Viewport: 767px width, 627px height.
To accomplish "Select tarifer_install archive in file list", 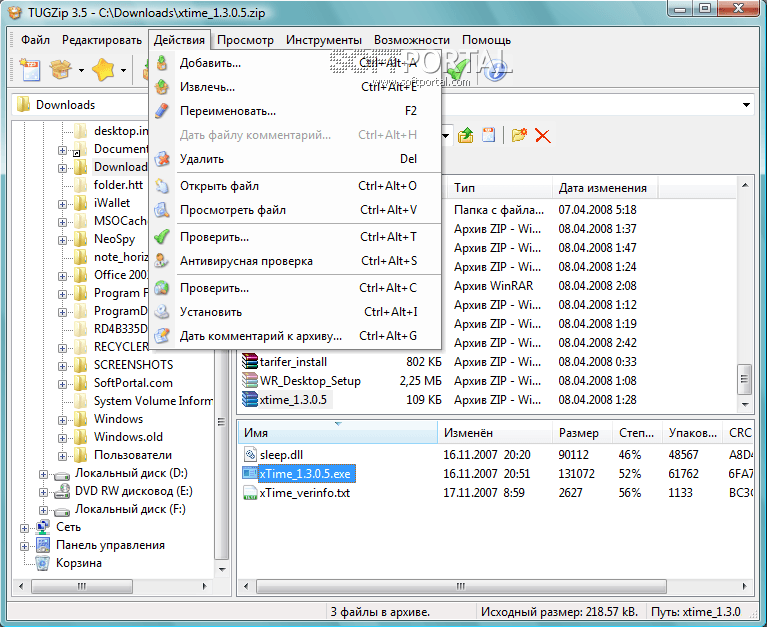I will click(x=293, y=362).
